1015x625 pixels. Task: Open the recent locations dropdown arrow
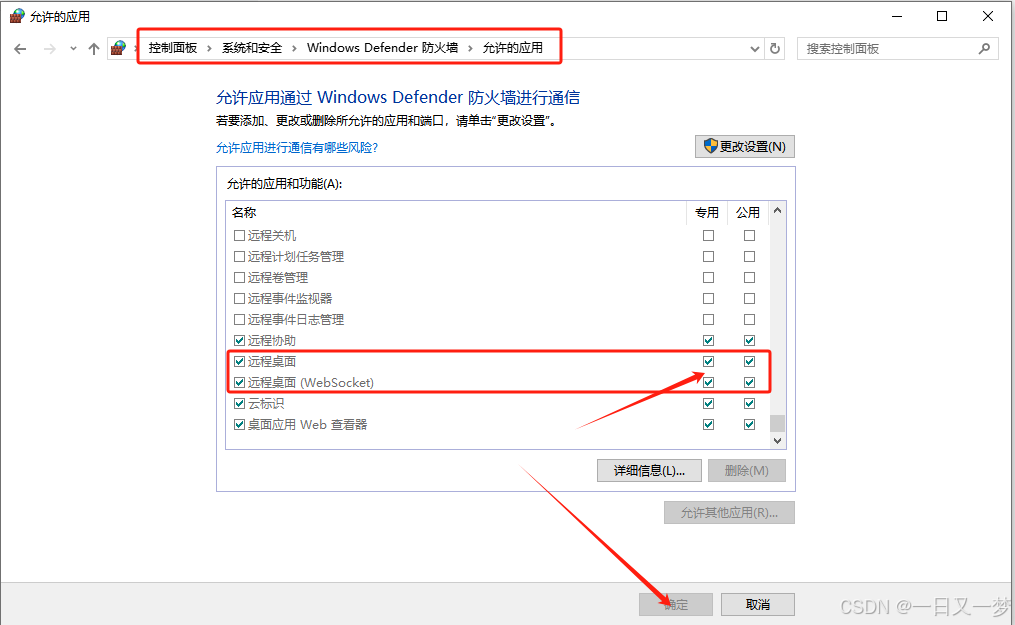pos(73,49)
